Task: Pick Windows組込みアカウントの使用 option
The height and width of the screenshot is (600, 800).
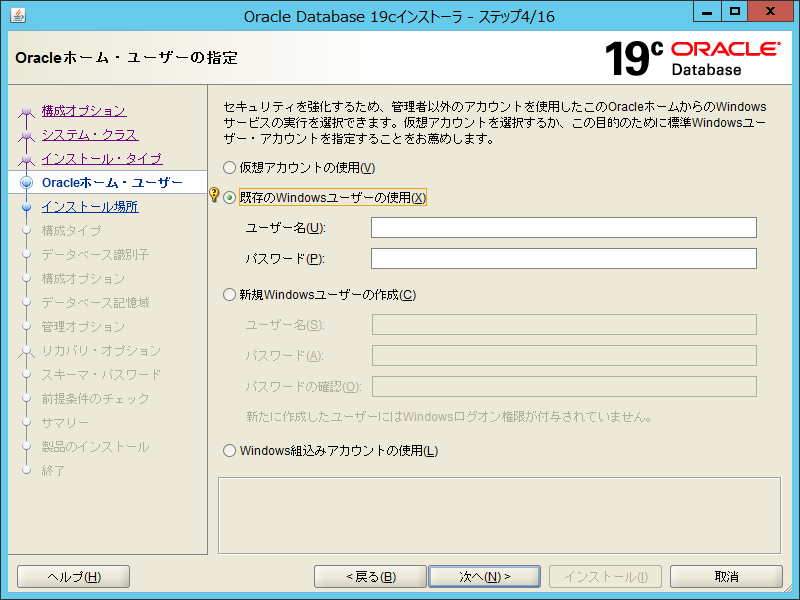Action: click(230, 451)
